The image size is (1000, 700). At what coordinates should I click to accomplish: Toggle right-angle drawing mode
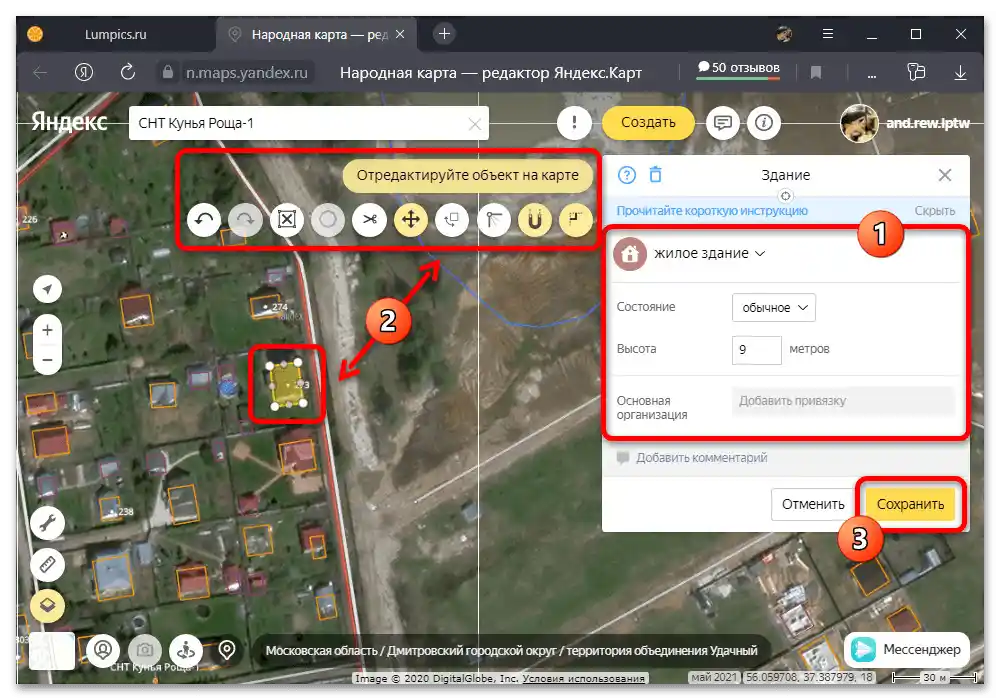575,220
